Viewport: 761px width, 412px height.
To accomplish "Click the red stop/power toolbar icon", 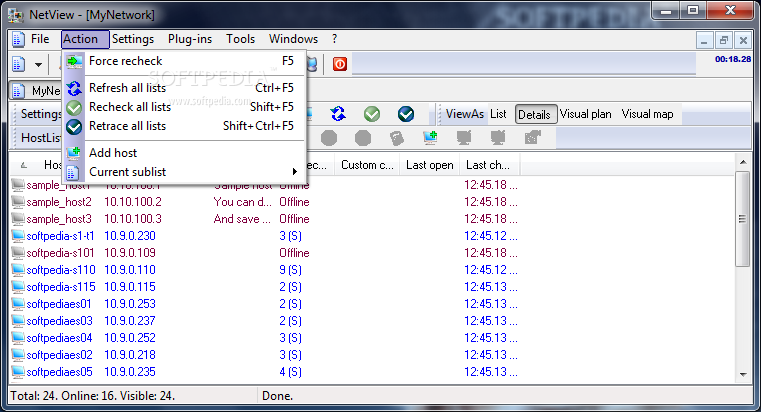I will coord(340,64).
